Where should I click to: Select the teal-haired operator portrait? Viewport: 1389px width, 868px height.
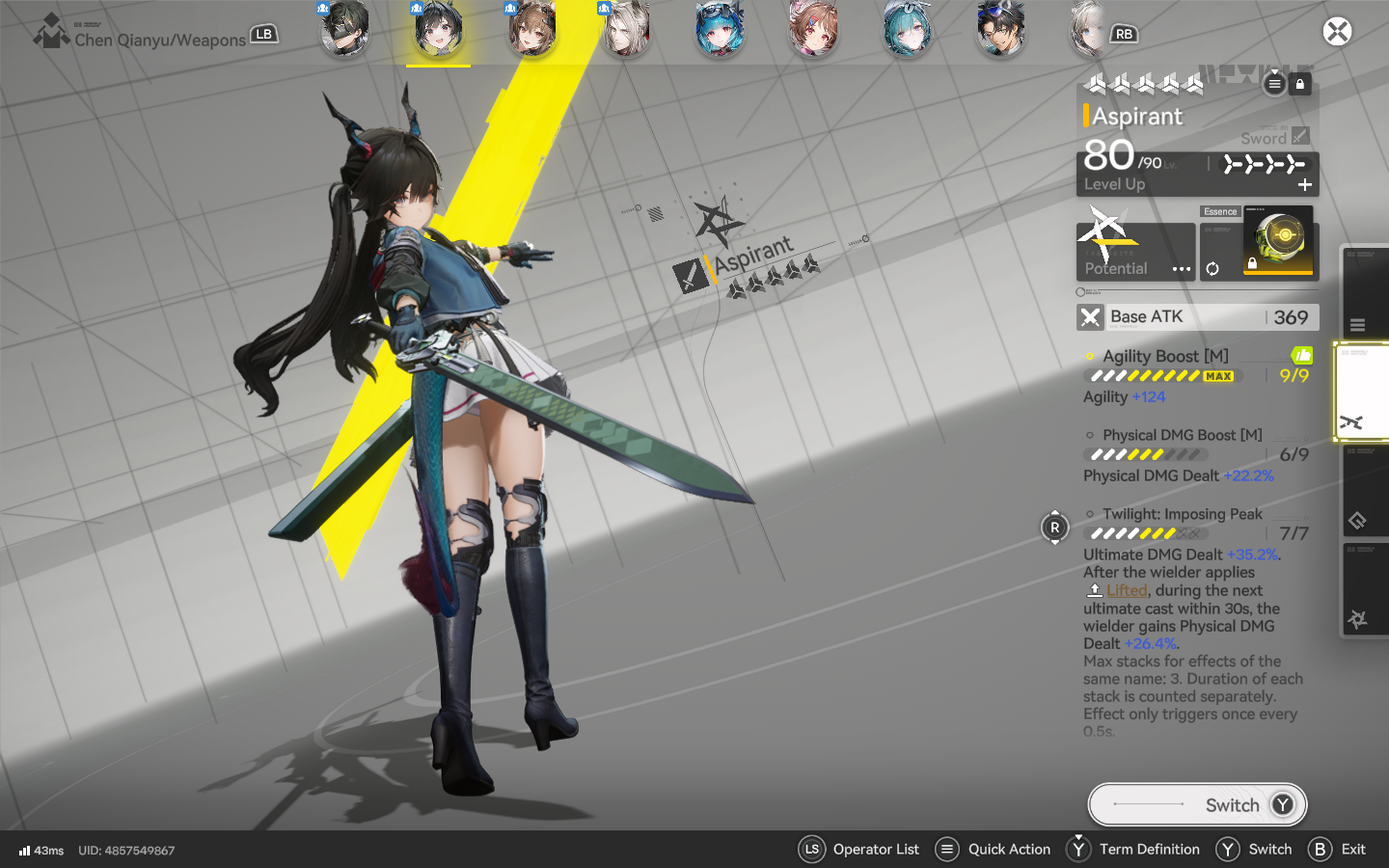point(907,29)
